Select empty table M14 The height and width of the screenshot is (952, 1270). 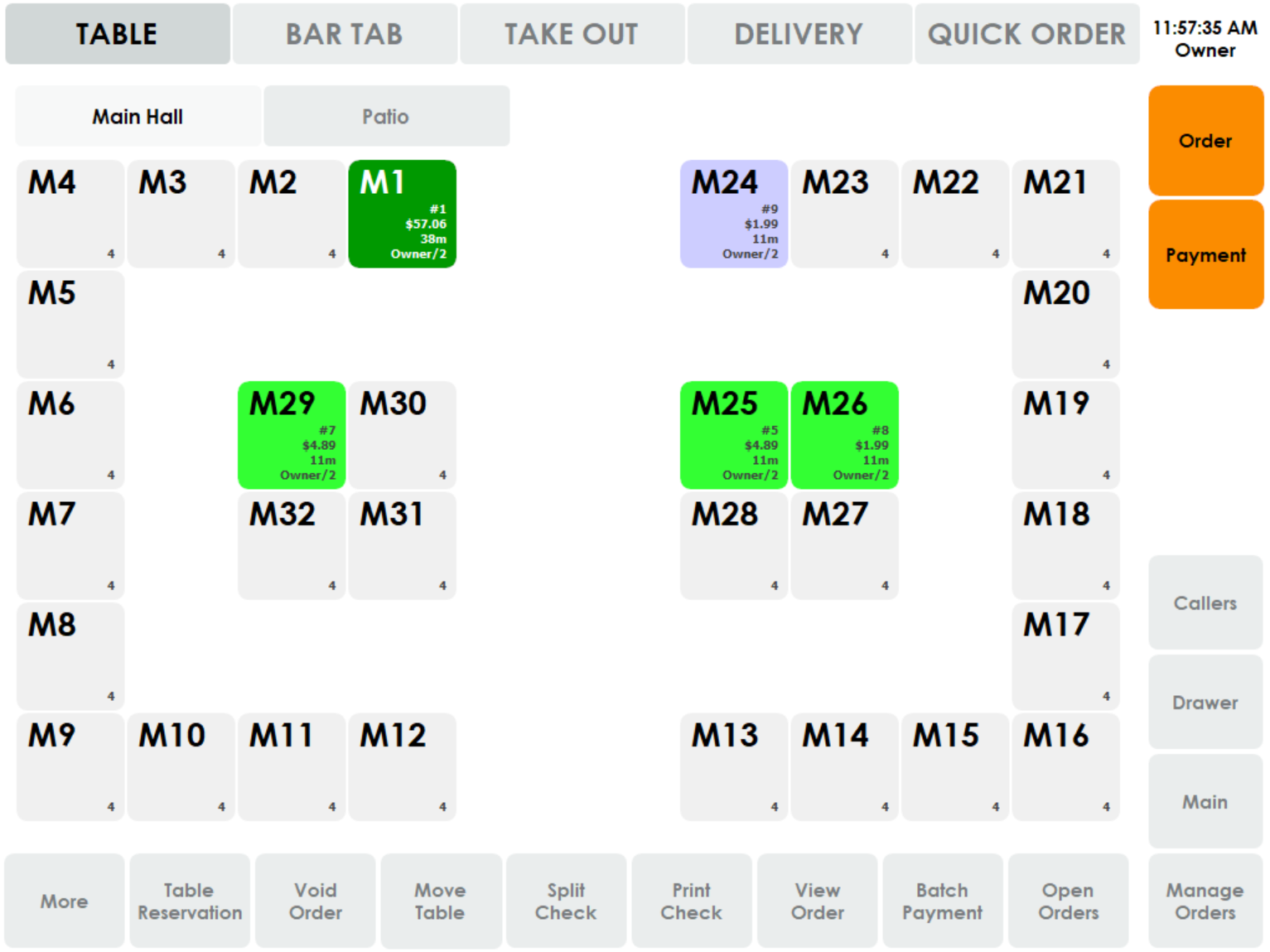[x=845, y=767]
